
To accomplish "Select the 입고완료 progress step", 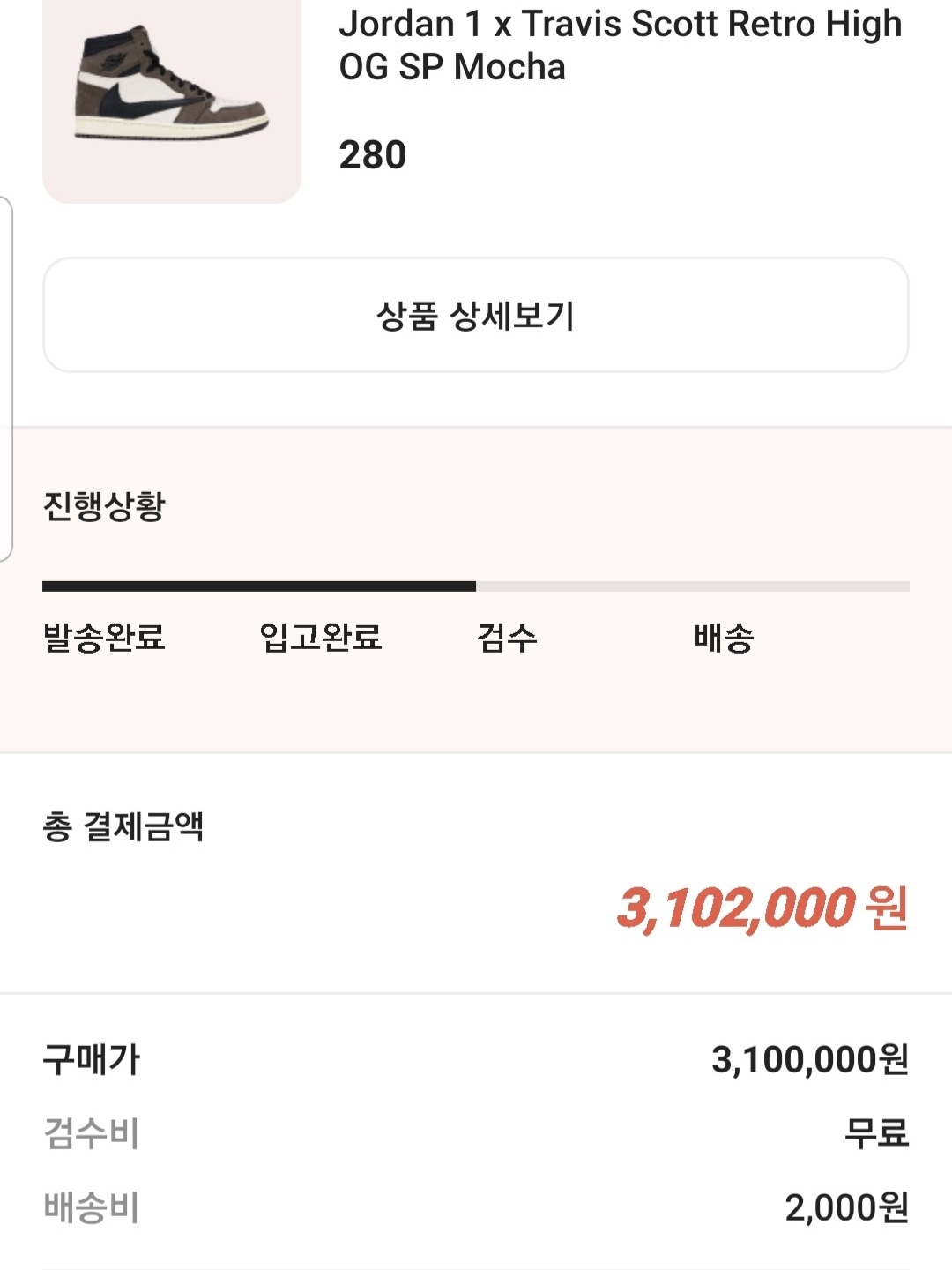I will tap(321, 638).
